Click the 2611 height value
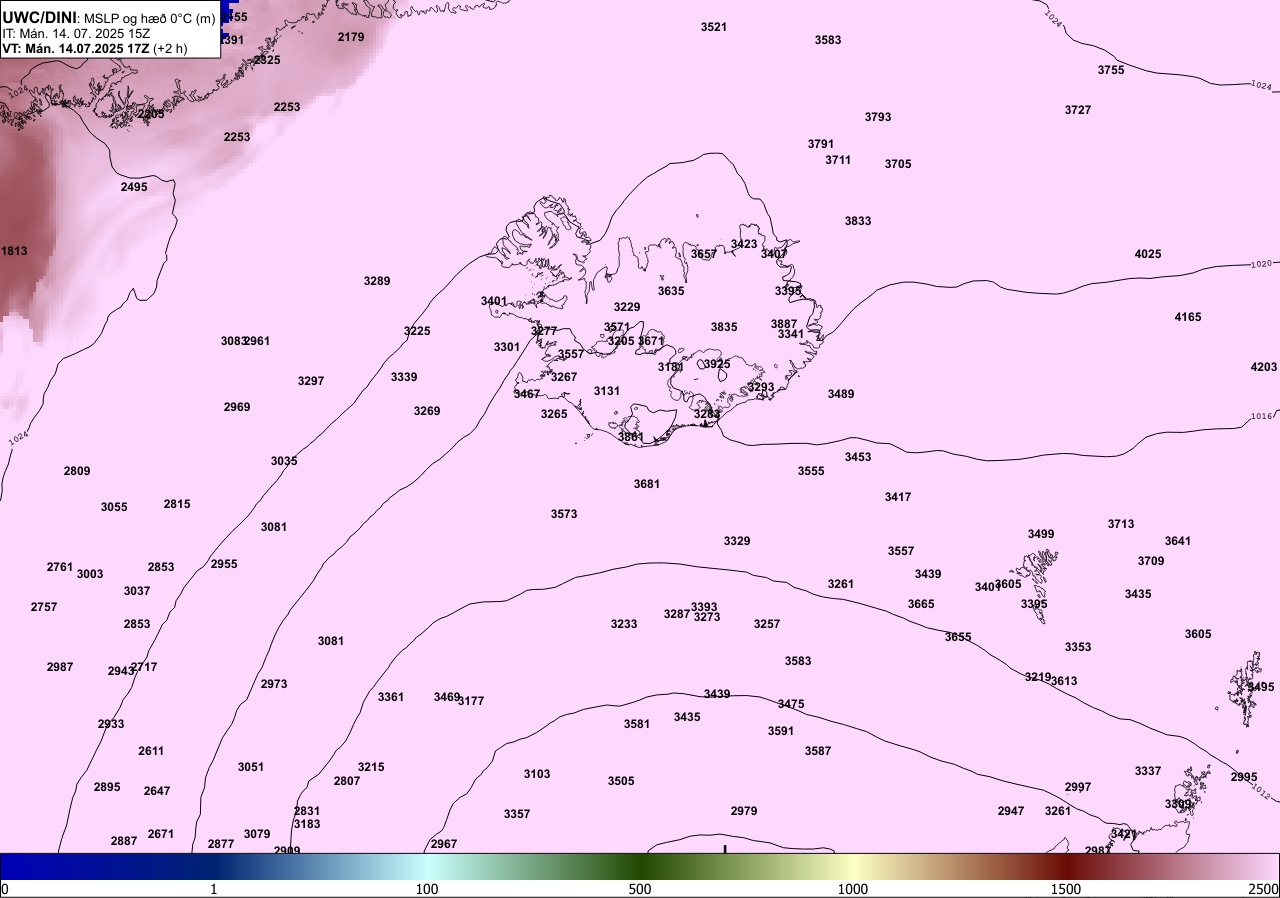The image size is (1280, 898). (x=151, y=751)
